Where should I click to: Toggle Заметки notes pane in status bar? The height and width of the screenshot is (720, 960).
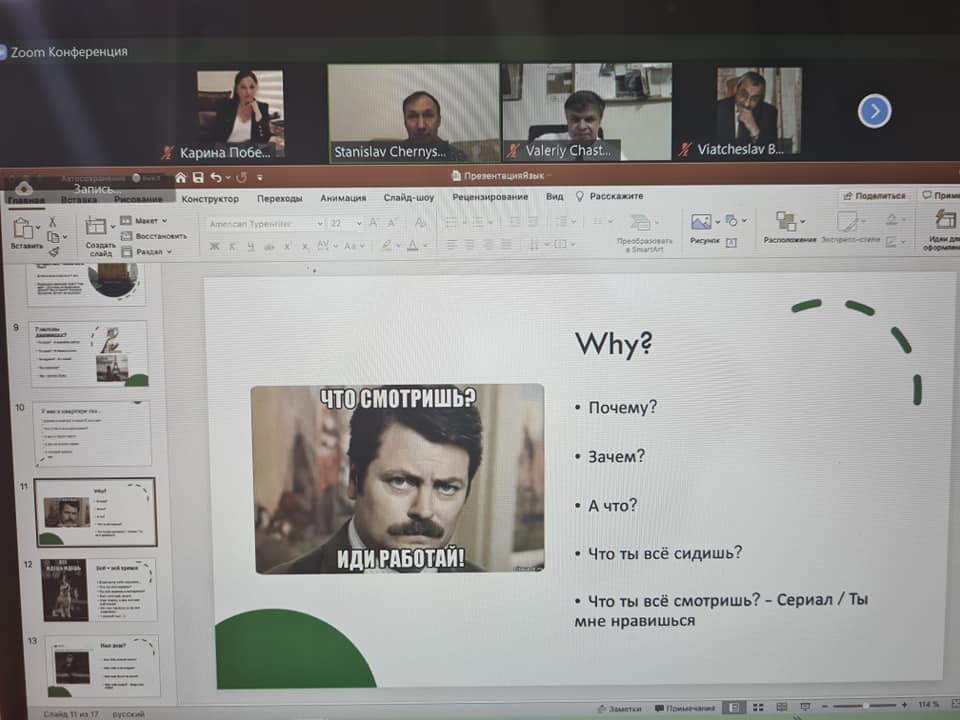tap(620, 708)
